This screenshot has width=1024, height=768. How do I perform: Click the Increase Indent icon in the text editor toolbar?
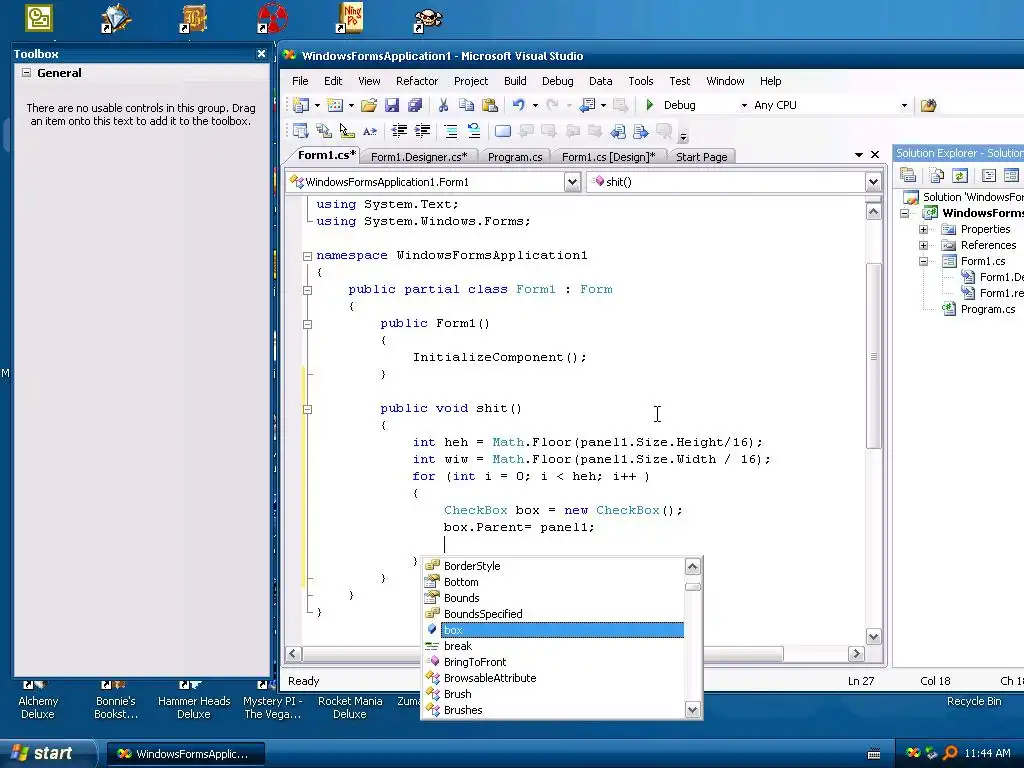click(423, 131)
